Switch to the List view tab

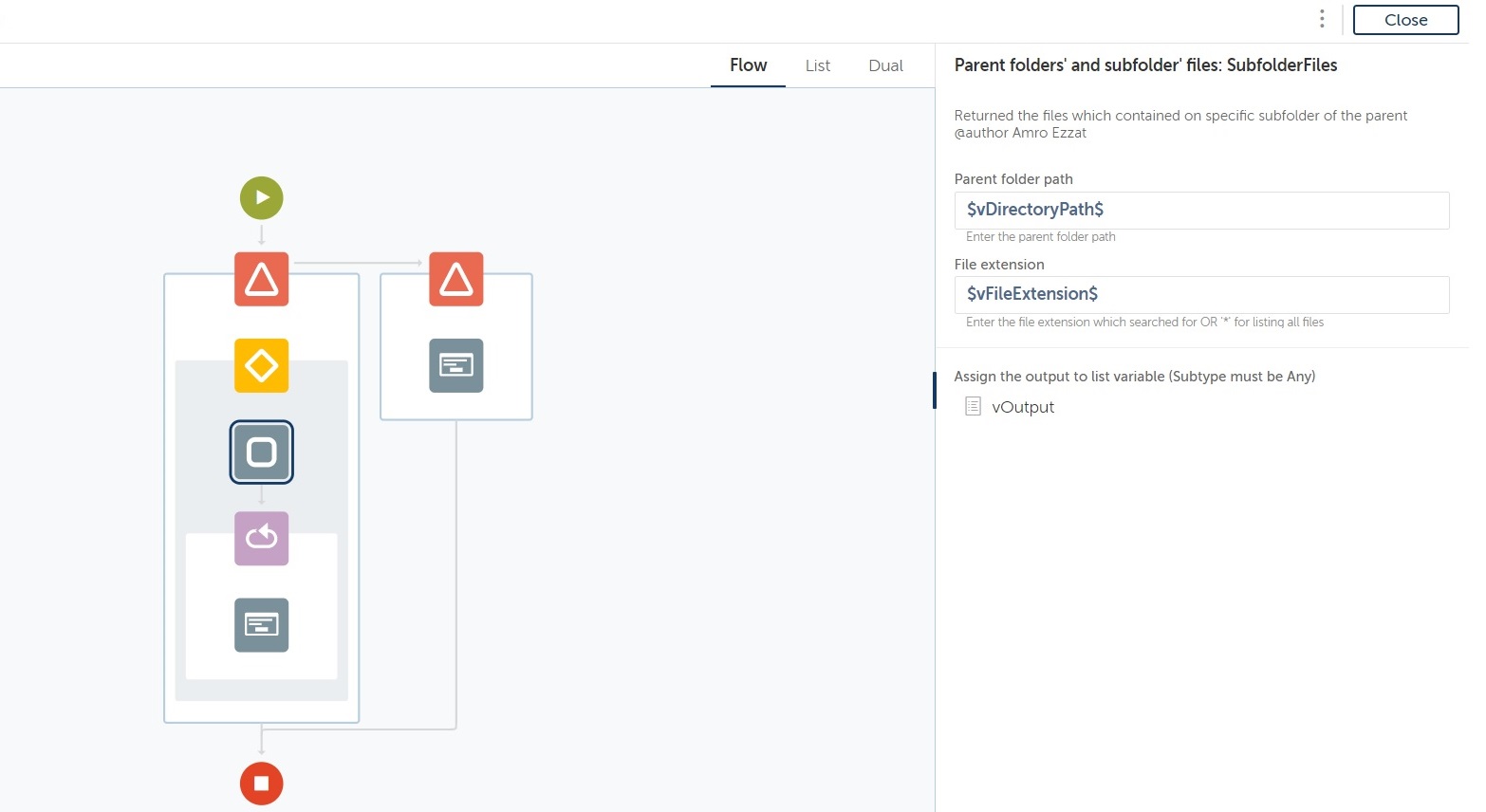click(x=818, y=65)
